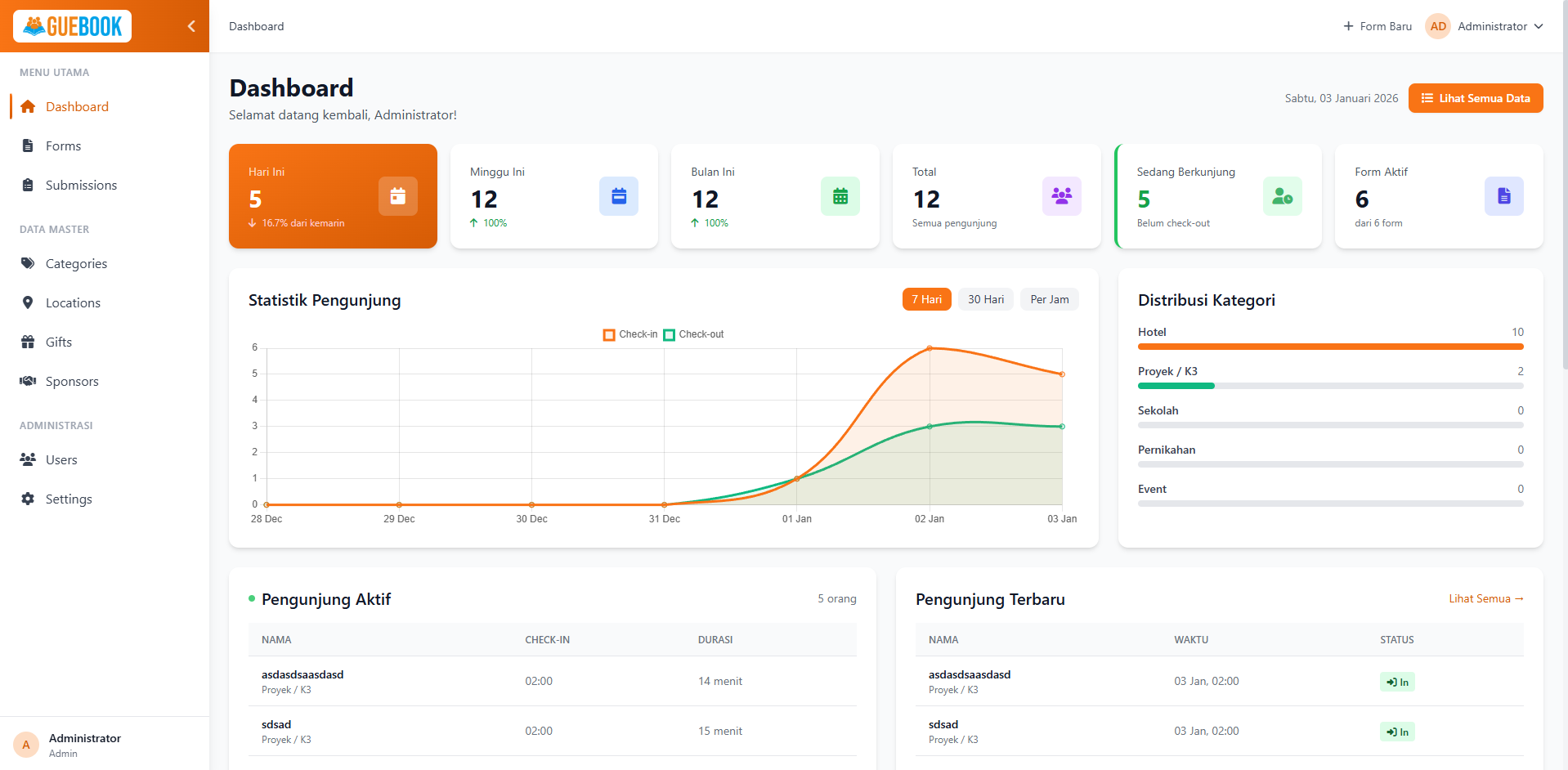This screenshot has width=1568, height=770.
Task: Collapse the sidebar with the chevron arrow
Action: 190,25
